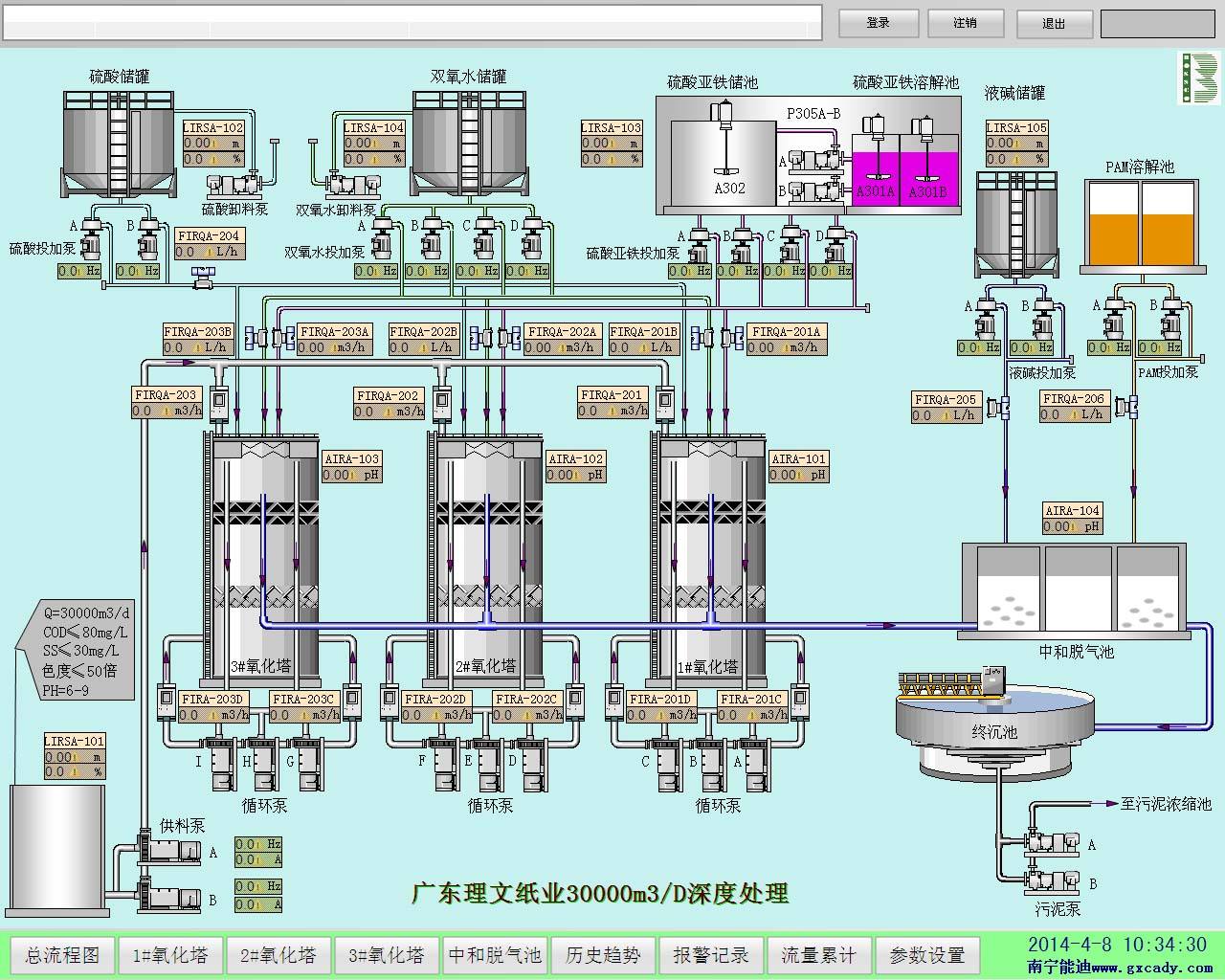Screen dimensions: 1225x980
Task: Click the LIRSA-103 level readout
Action: pos(612,144)
